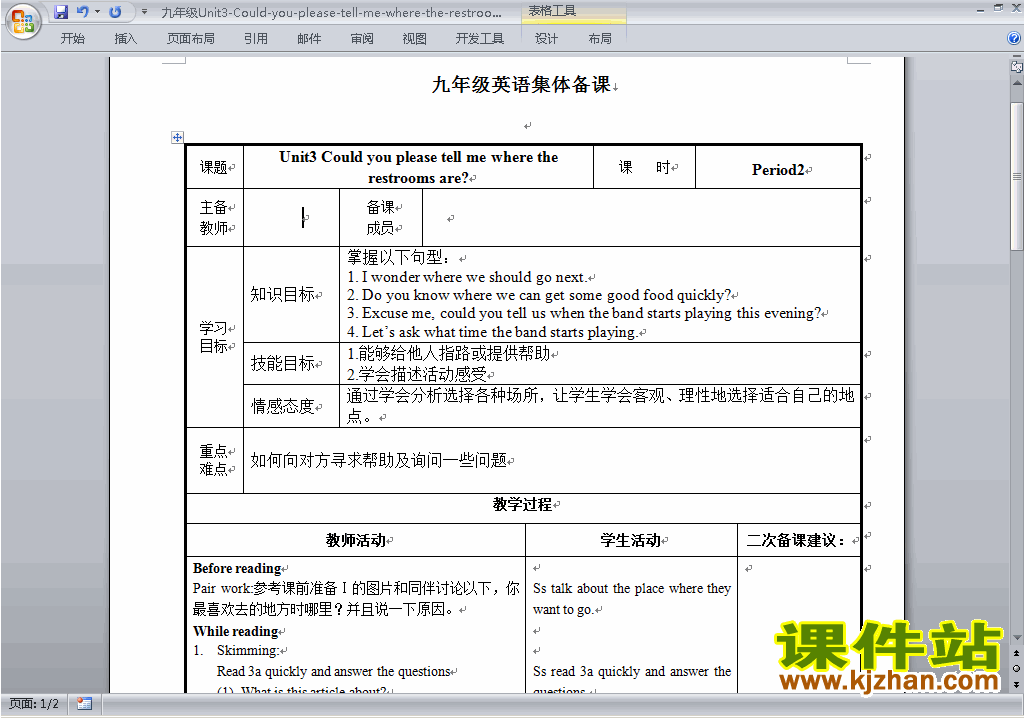Open the table tools 布局 tab

600,39
